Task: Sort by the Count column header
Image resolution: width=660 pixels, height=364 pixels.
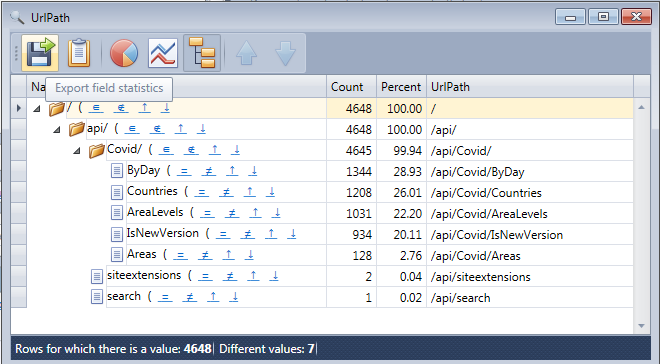Action: point(351,87)
